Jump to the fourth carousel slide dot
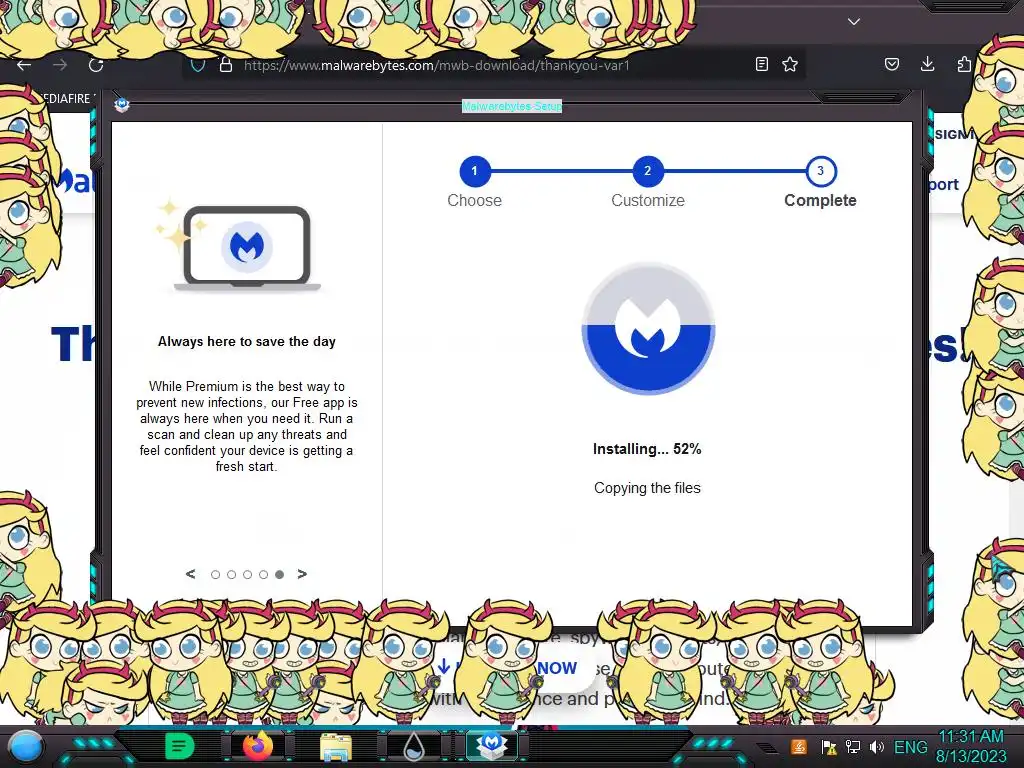1024x768 pixels. coord(263,575)
